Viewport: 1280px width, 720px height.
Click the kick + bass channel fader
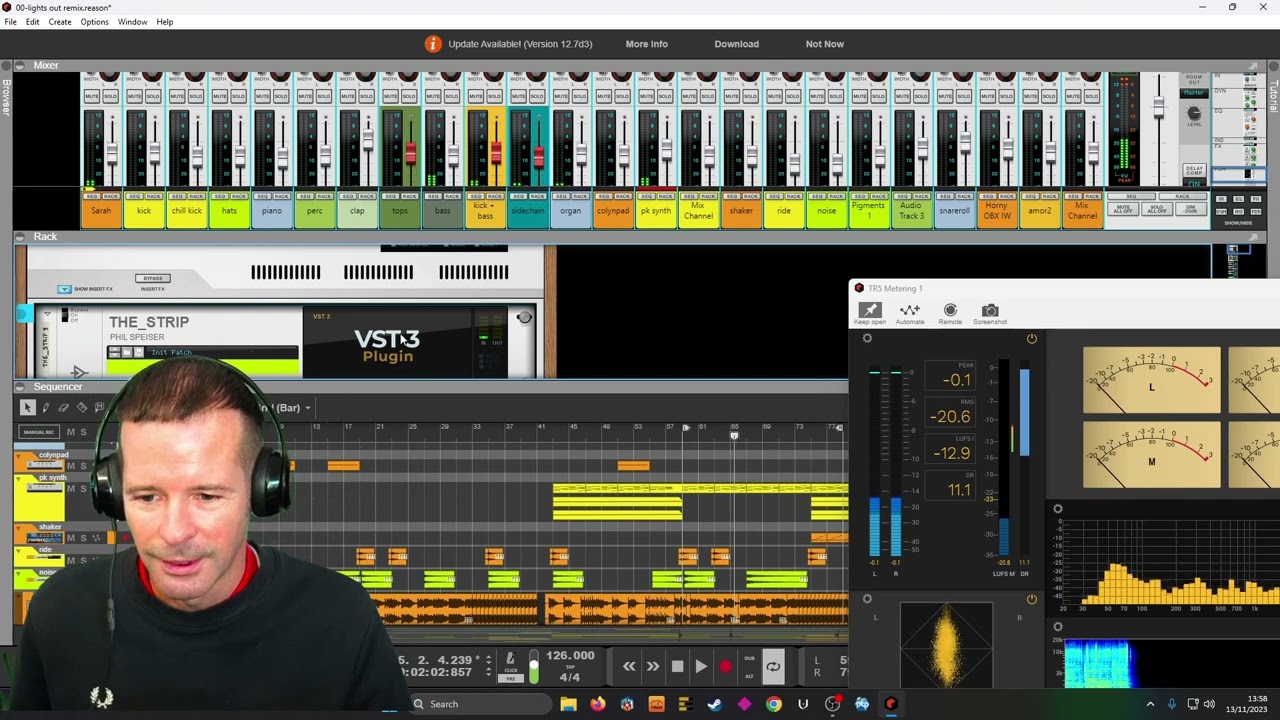point(495,152)
